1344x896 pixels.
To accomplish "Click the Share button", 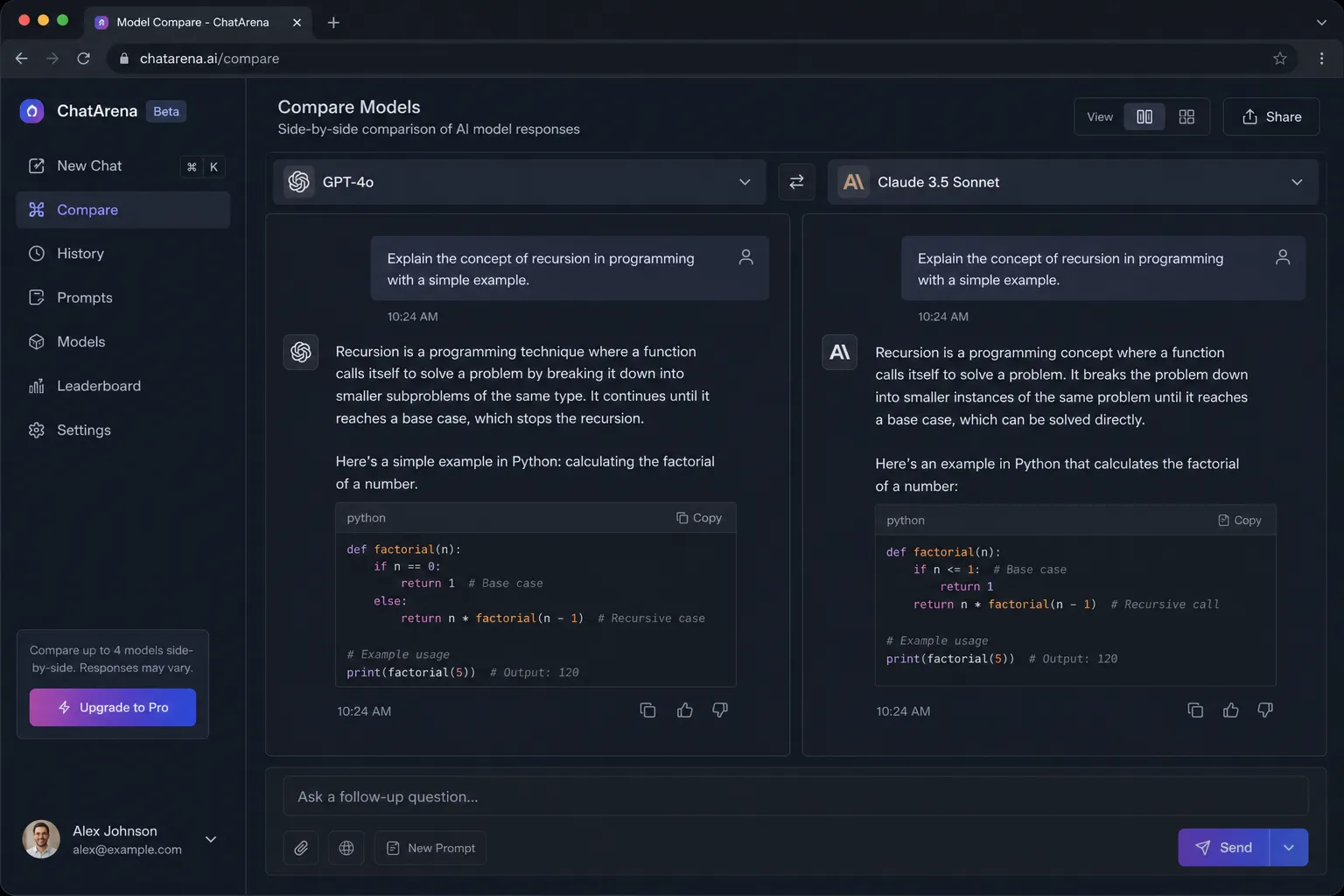I will pos(1271,116).
